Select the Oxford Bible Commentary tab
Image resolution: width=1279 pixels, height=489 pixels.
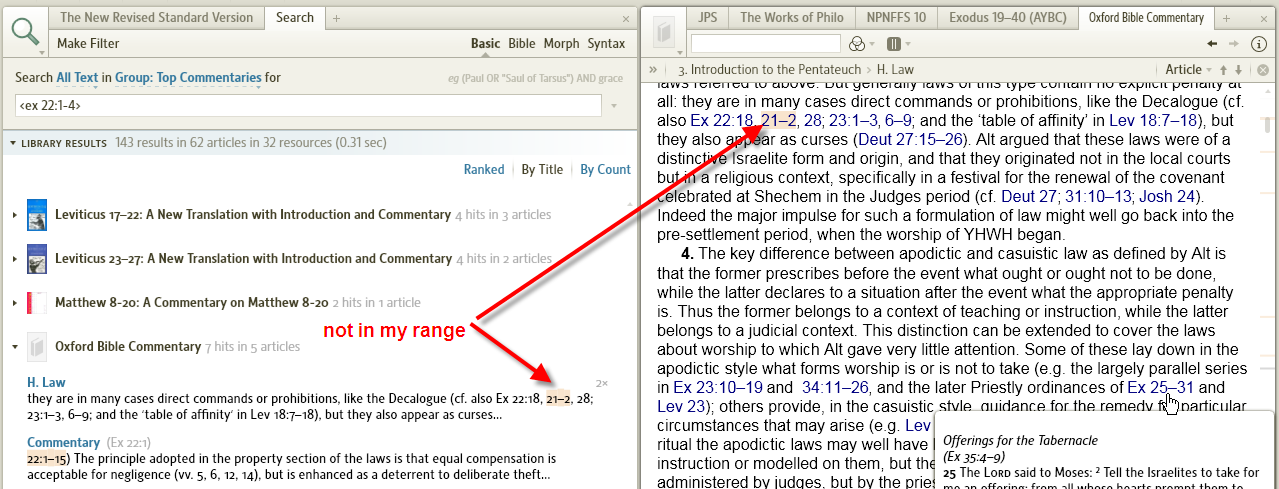pos(1146,18)
